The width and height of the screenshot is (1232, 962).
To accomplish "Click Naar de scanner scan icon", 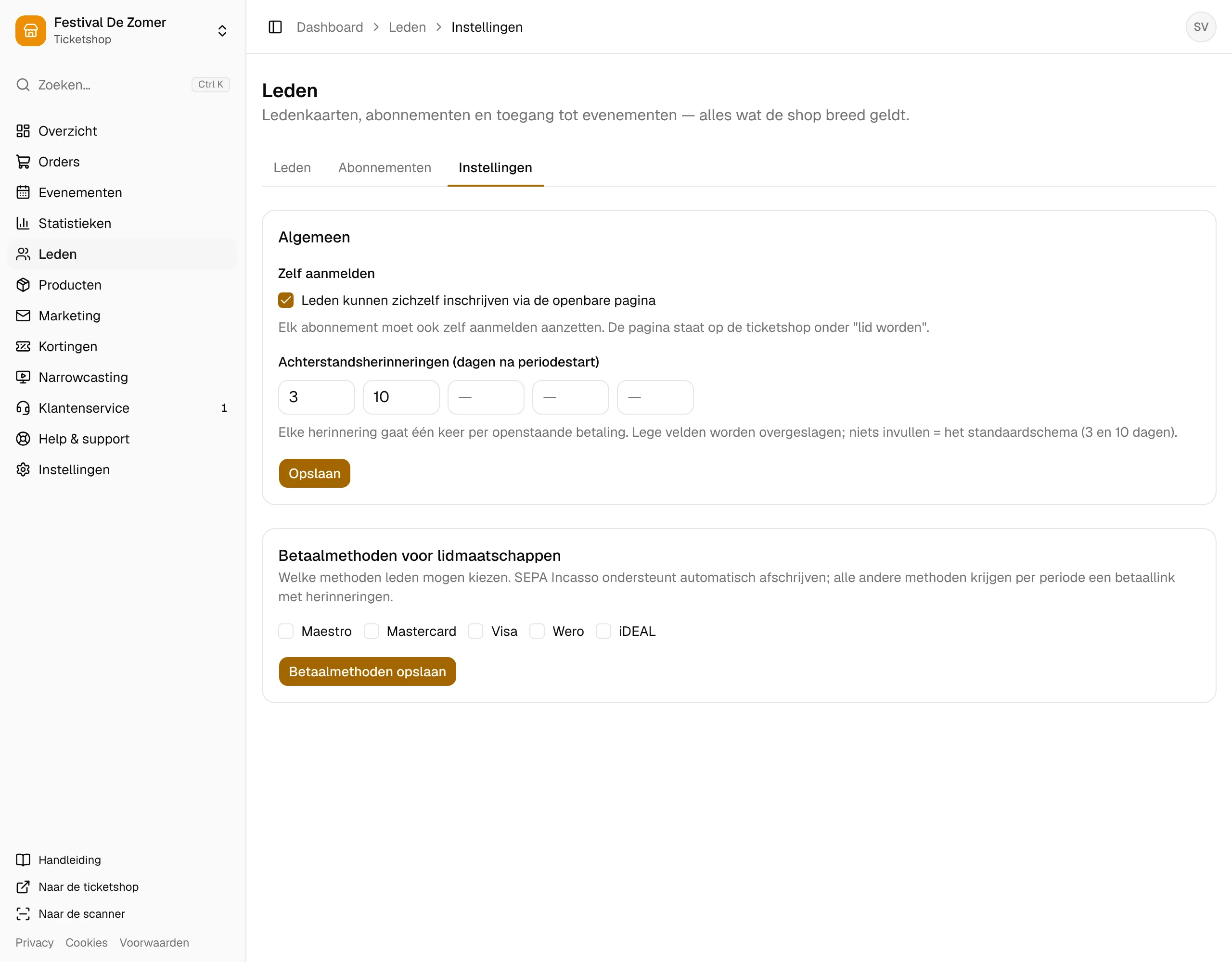I will (23, 914).
